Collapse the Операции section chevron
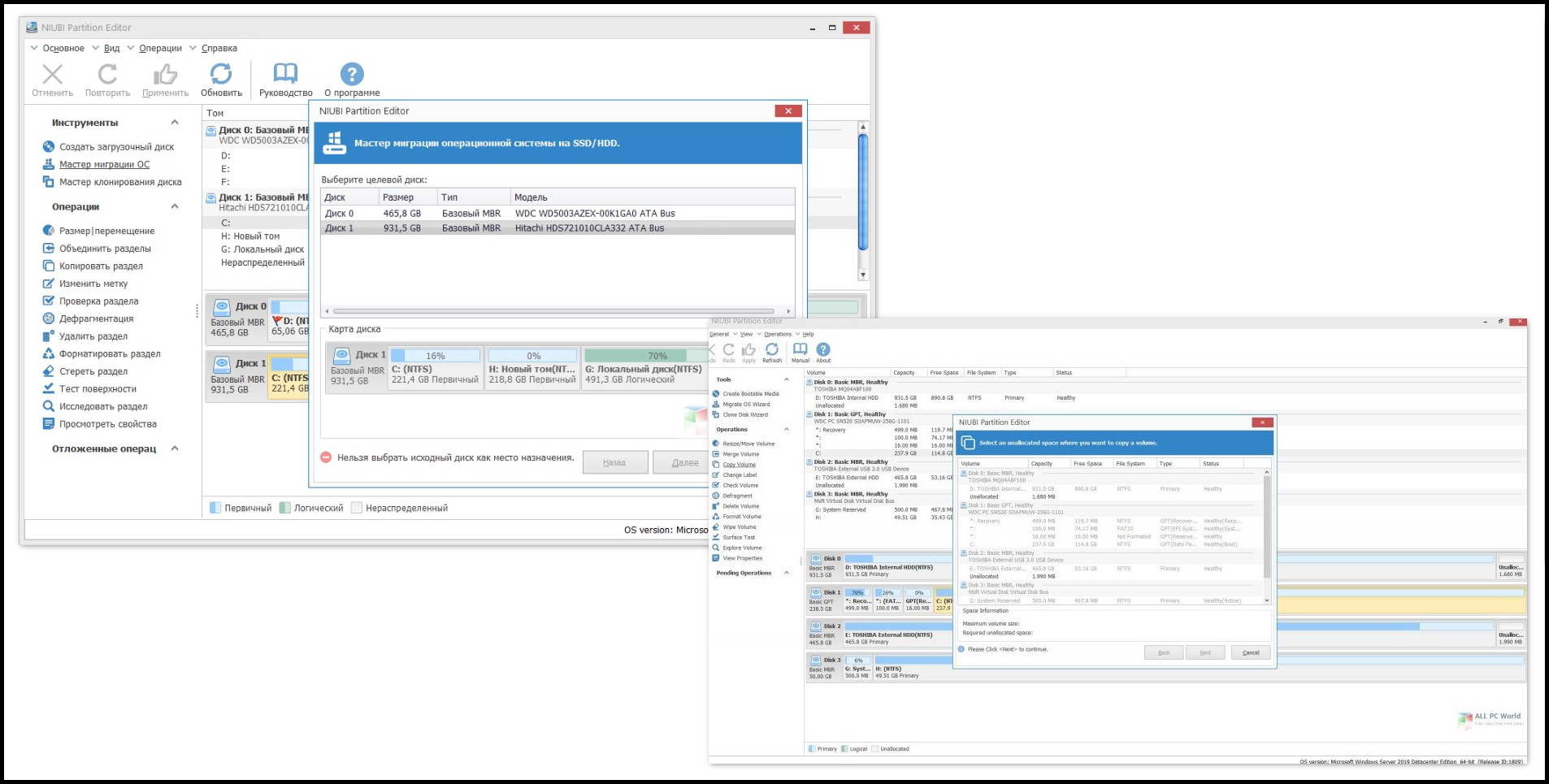The width and height of the screenshot is (1549, 784). (x=175, y=206)
